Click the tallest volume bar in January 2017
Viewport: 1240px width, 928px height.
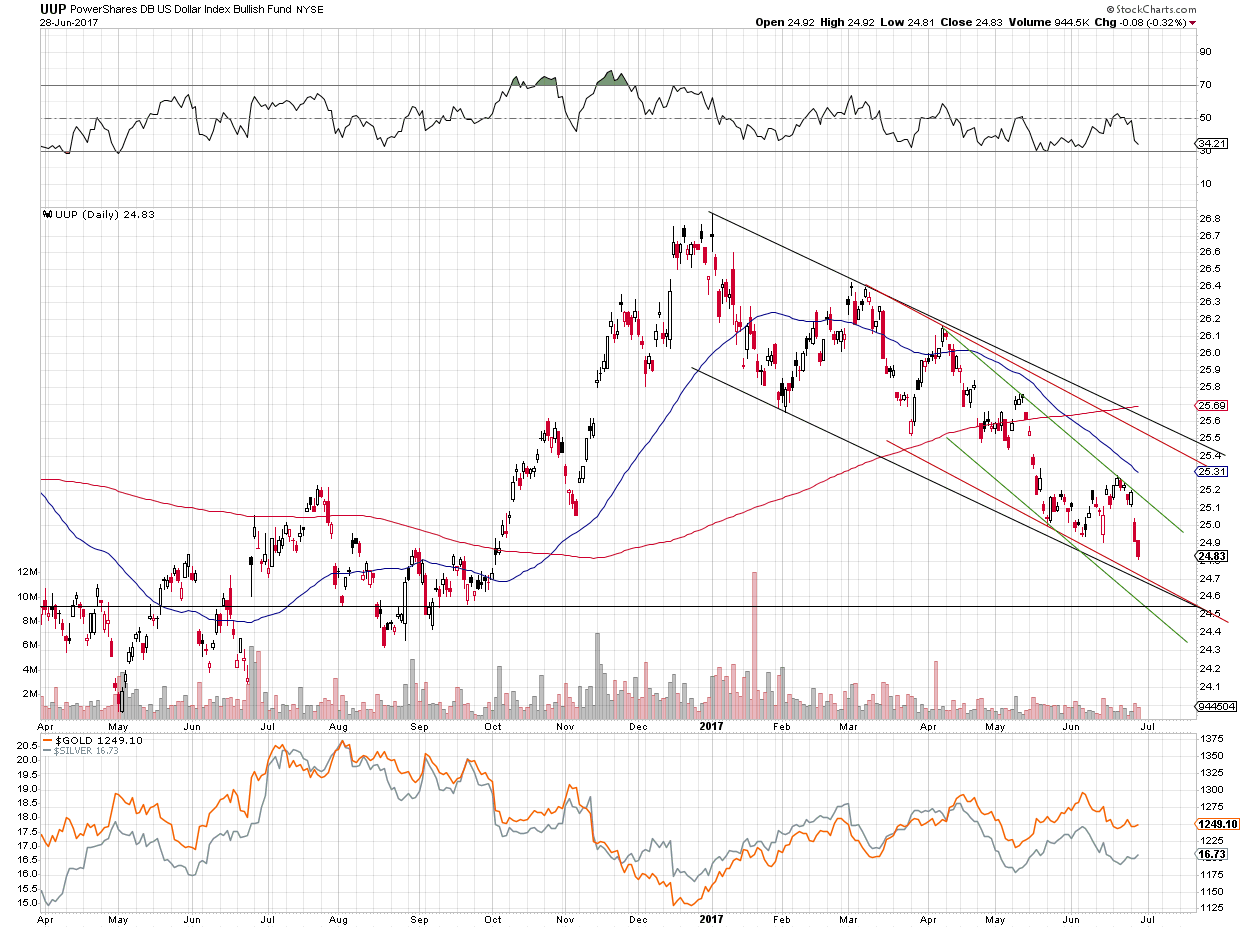click(755, 645)
